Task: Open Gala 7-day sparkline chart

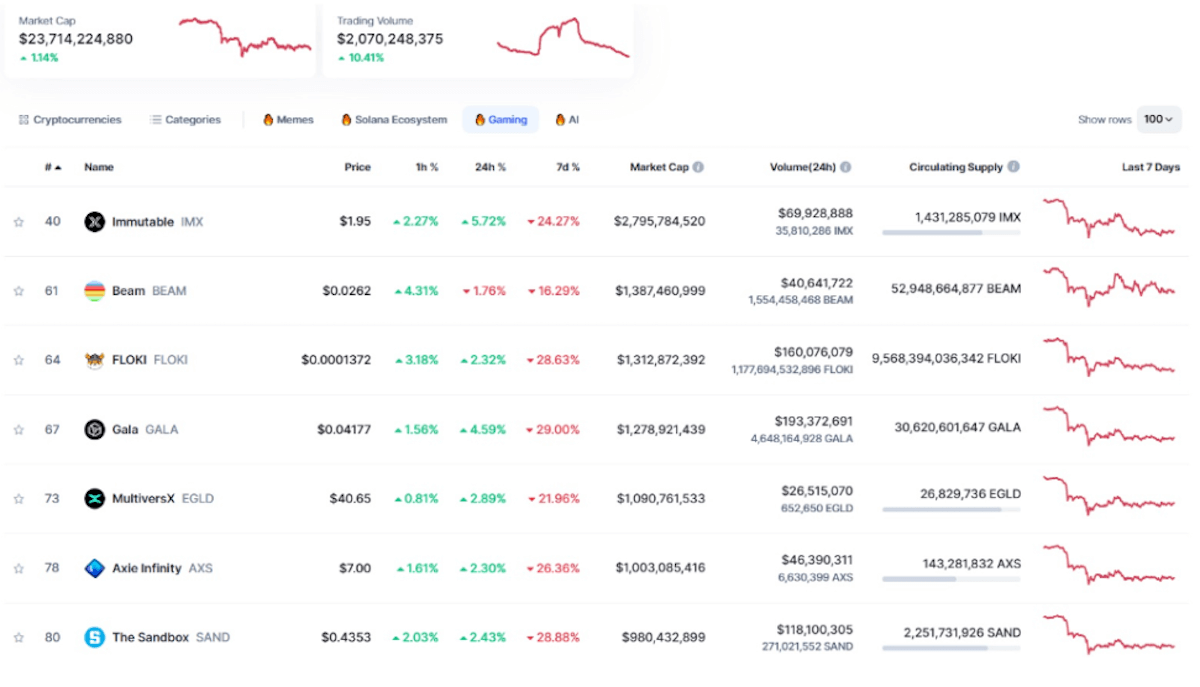Action: tap(1110, 426)
